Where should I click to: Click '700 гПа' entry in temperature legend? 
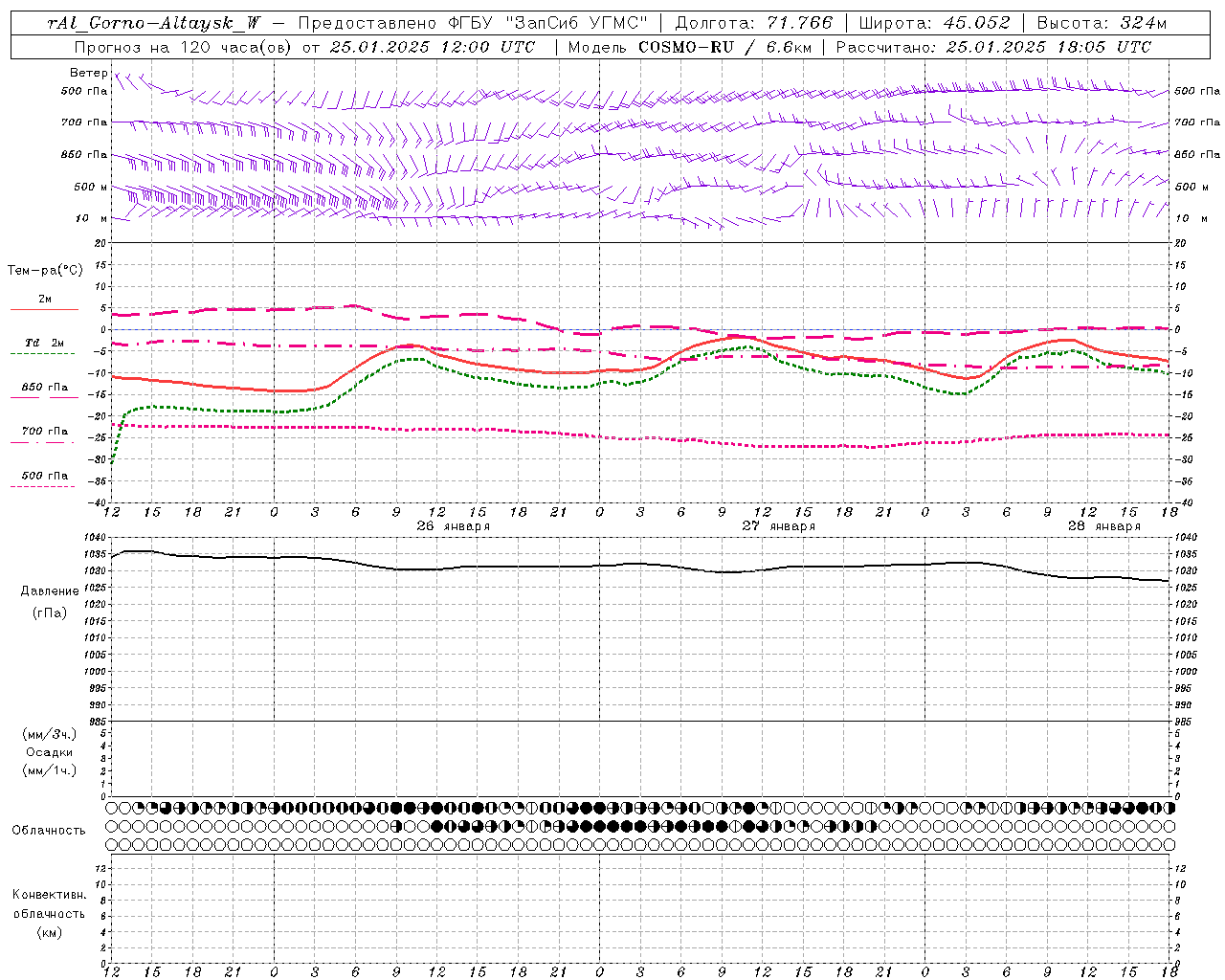45,432
